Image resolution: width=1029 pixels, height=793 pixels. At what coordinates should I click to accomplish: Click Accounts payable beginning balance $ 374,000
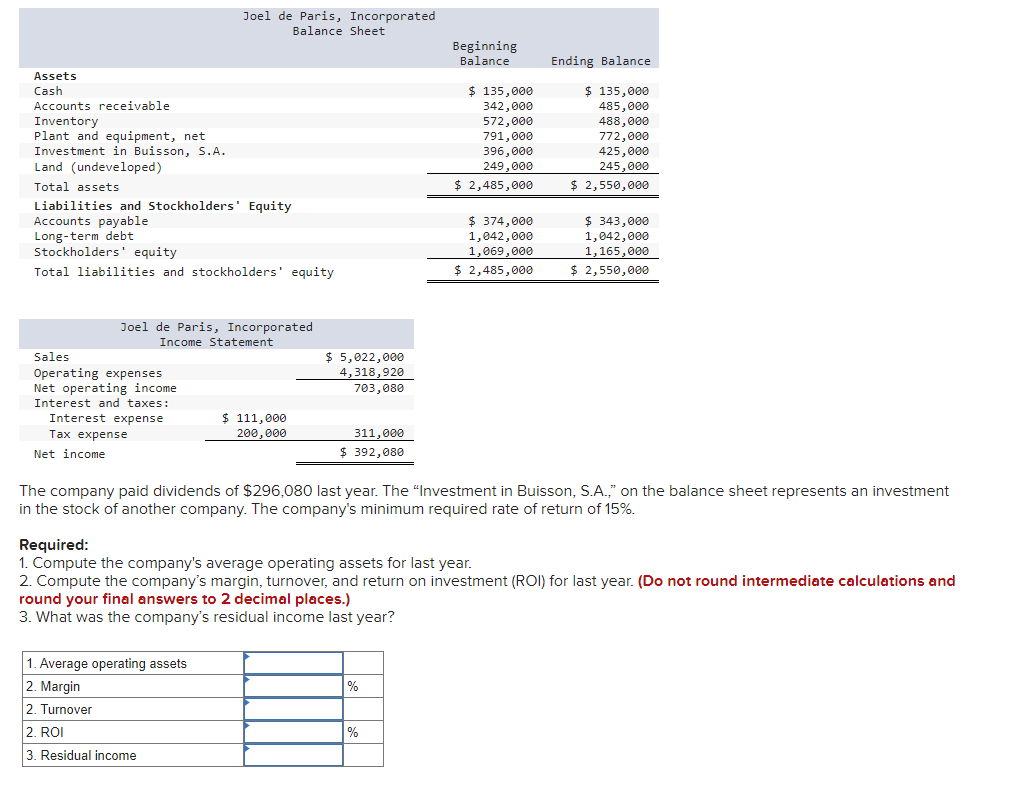pyautogui.click(x=501, y=221)
